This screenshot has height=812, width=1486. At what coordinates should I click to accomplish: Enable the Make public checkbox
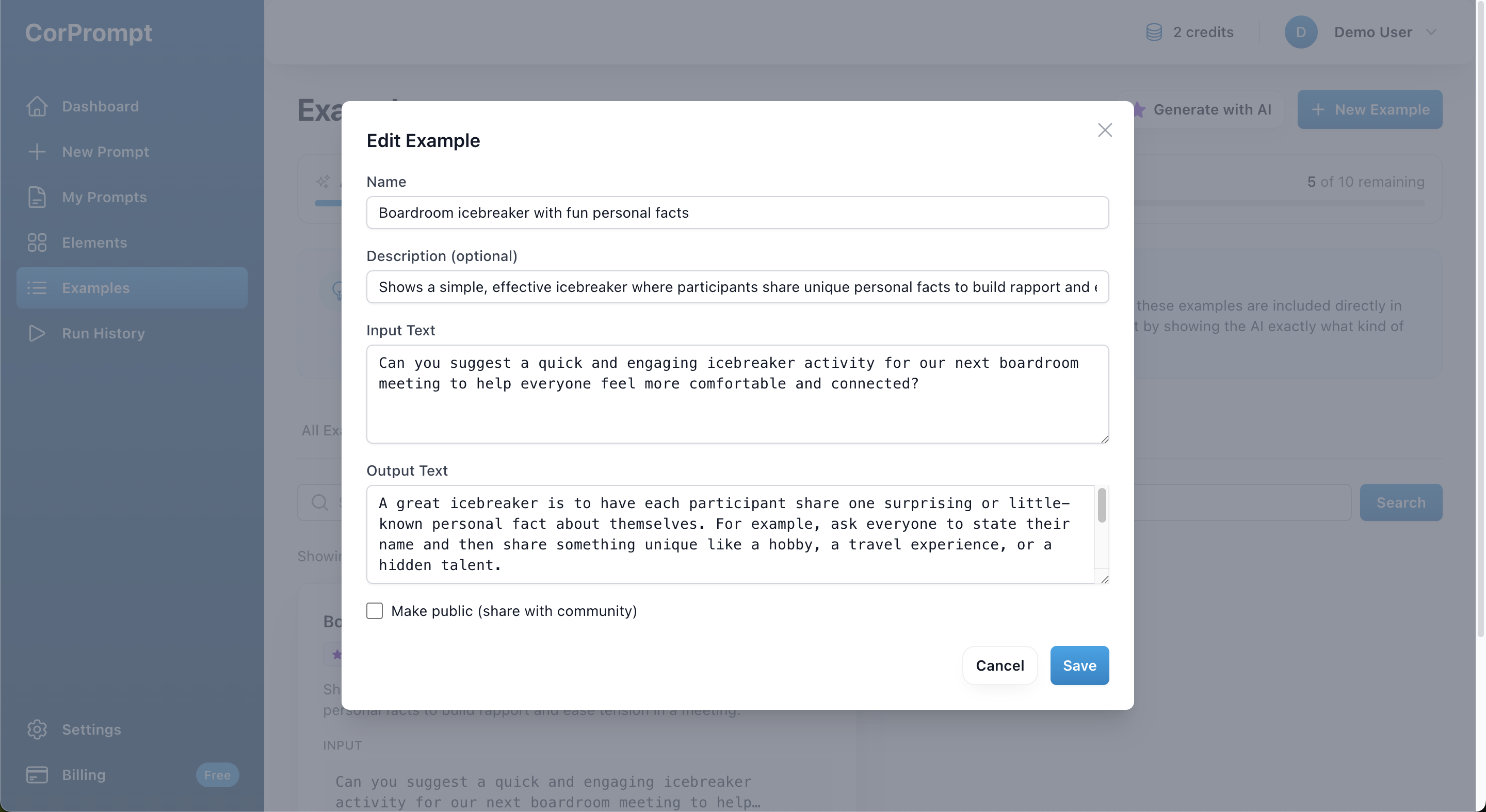coord(375,611)
